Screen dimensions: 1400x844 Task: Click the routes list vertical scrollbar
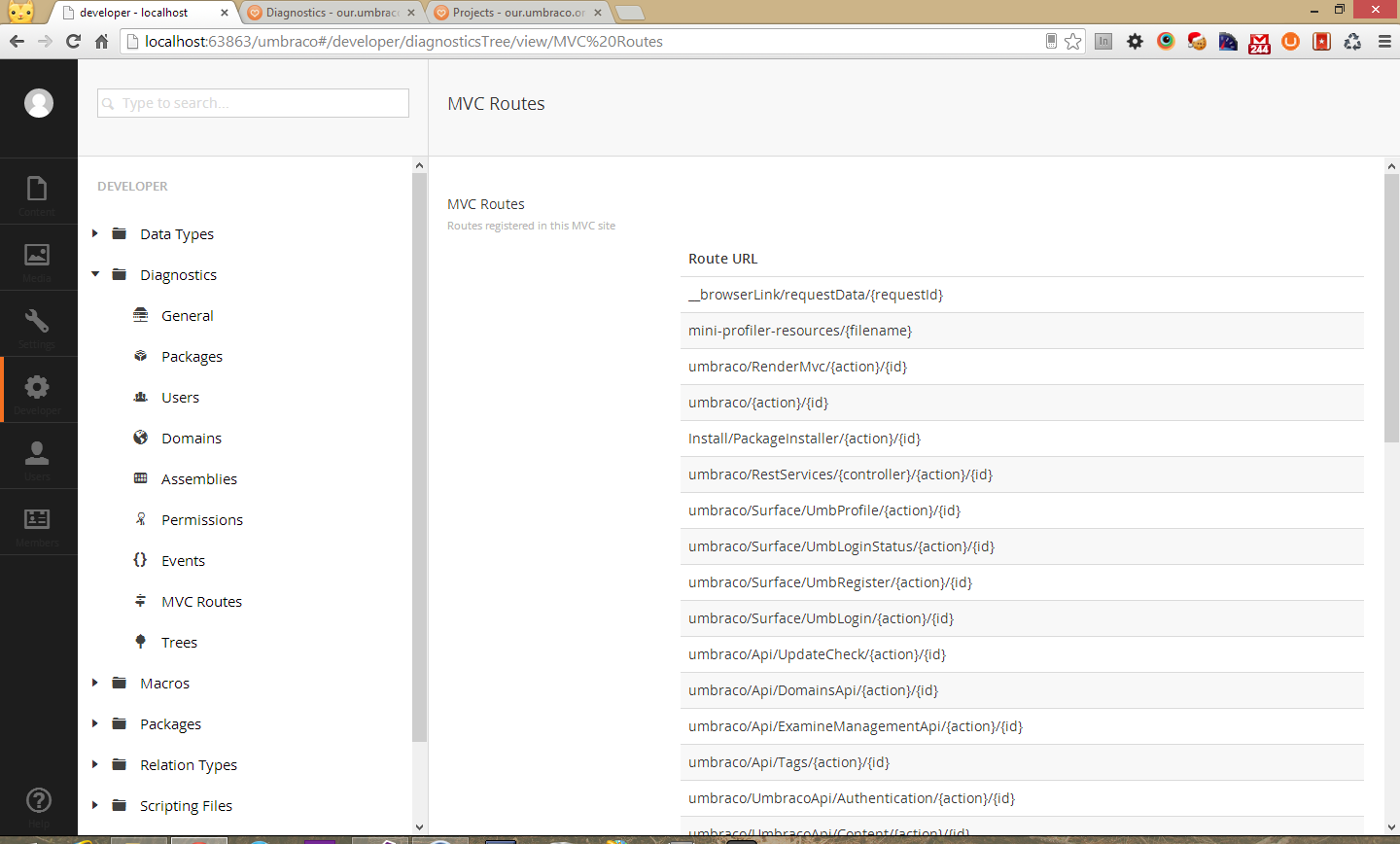1391,306
